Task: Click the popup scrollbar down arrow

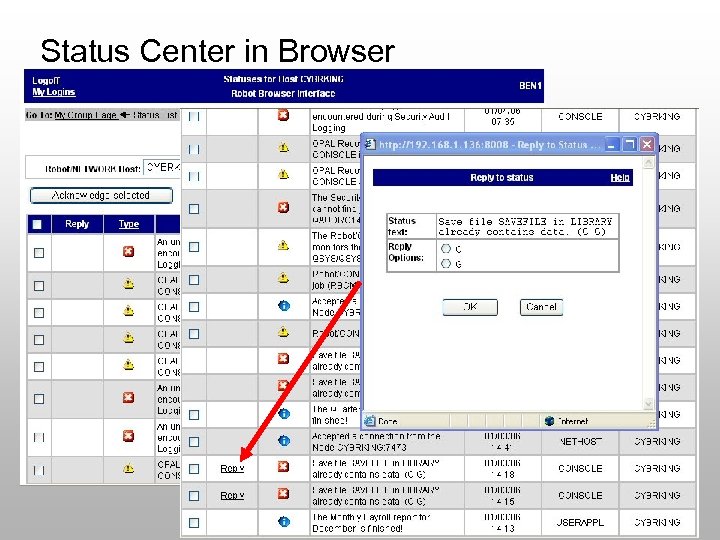Action: click(x=648, y=403)
